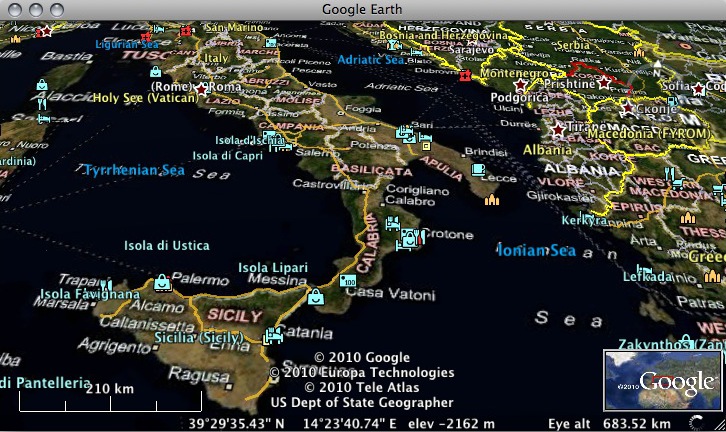Screen dimensions: 726x432
Task: Click the orange worship icon below Lecce
Action: coord(492,200)
